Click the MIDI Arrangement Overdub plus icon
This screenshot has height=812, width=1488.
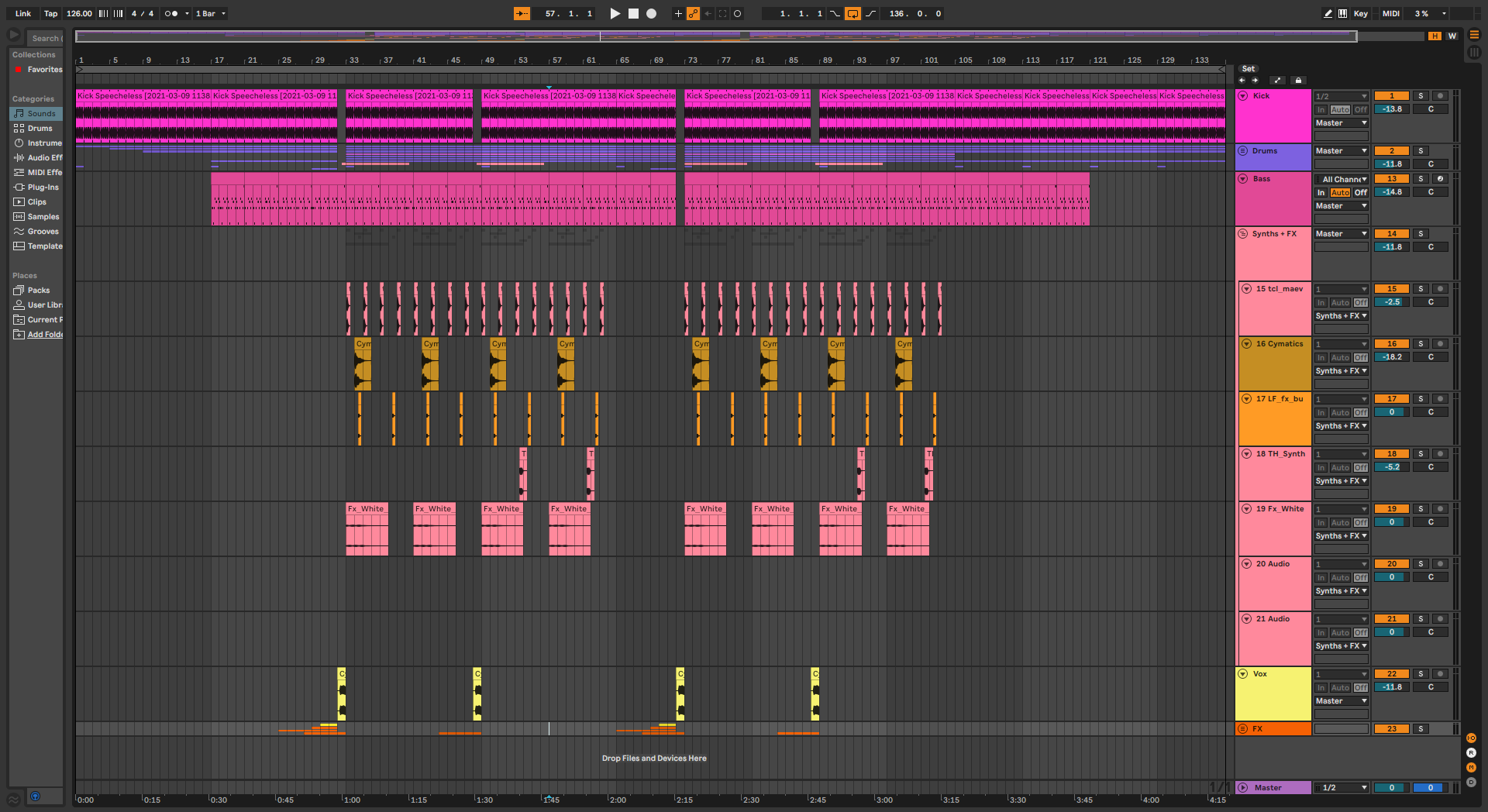tap(678, 13)
